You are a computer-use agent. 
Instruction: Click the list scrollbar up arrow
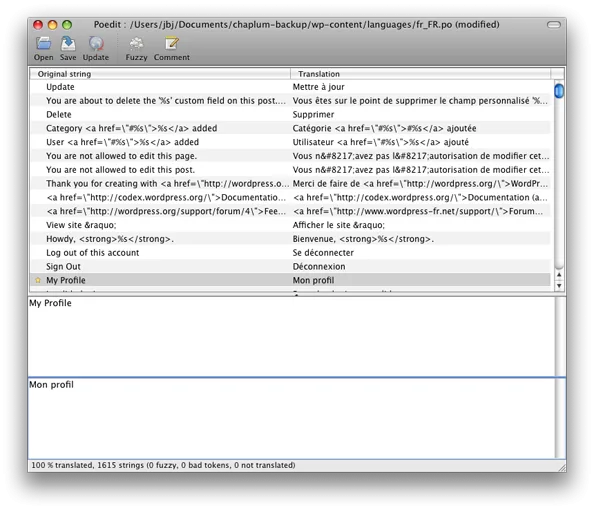559,275
